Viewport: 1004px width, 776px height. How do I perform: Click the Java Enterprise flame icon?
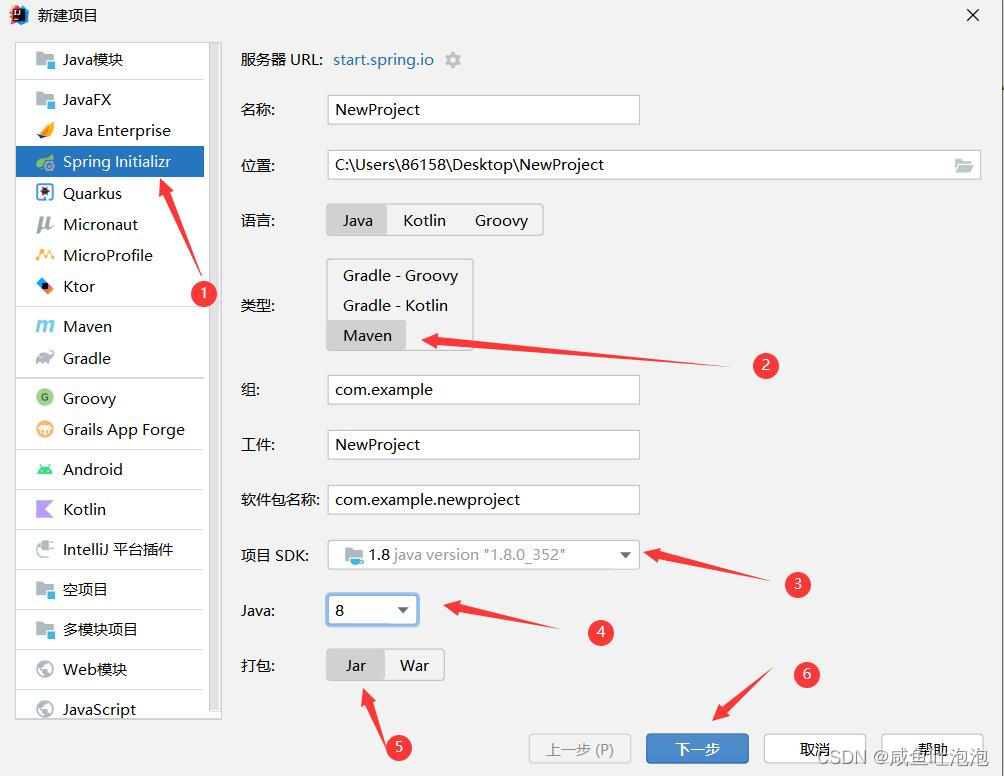(45, 131)
